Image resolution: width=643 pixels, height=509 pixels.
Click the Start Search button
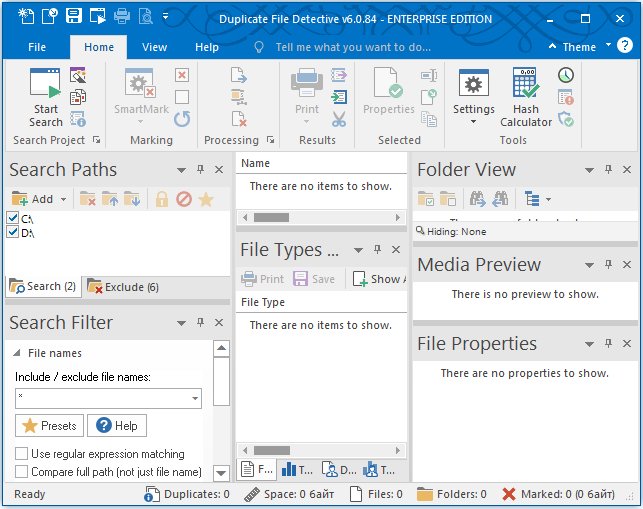pyautogui.click(x=46, y=98)
